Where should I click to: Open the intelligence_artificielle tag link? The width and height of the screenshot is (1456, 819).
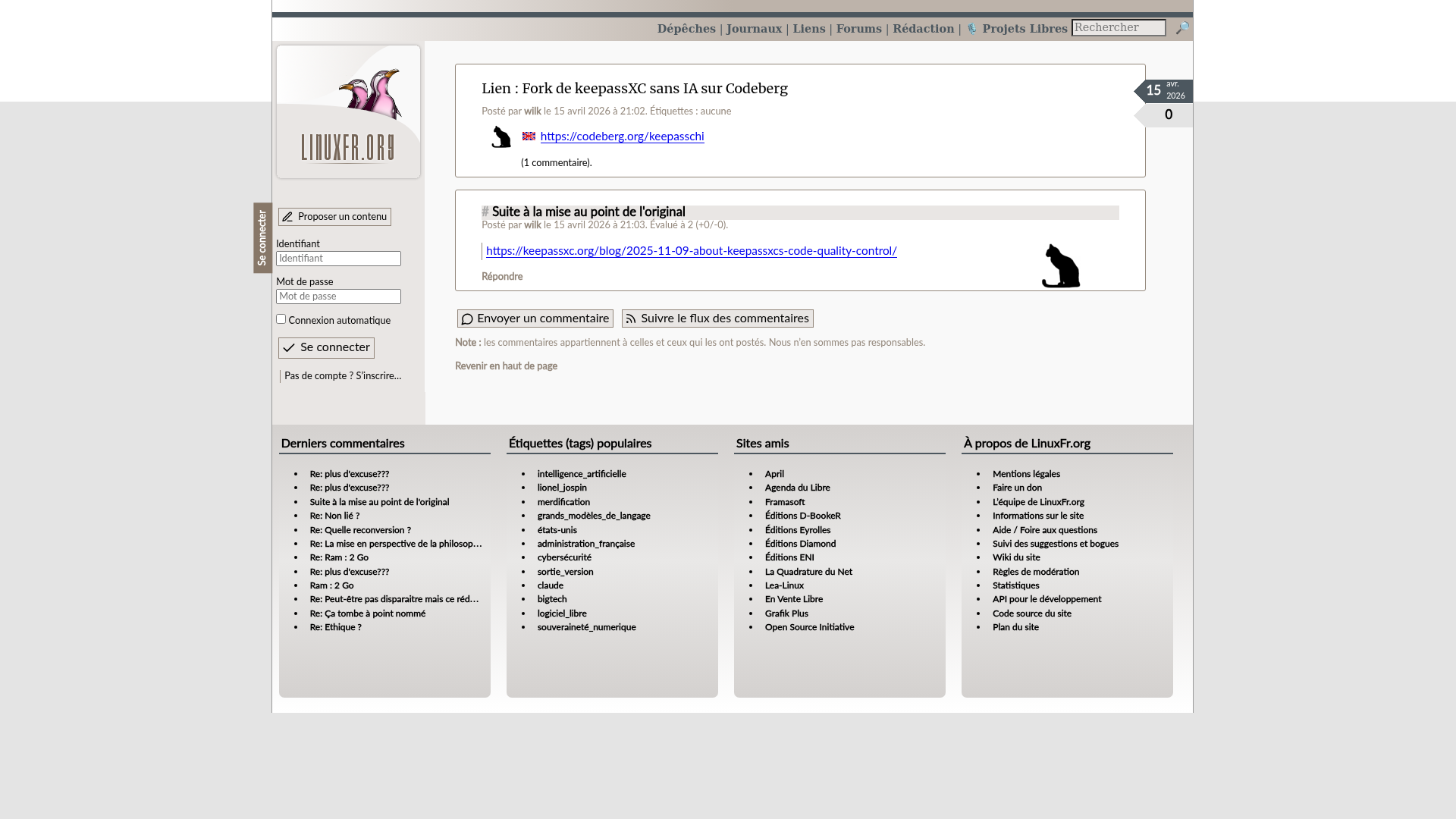click(582, 474)
